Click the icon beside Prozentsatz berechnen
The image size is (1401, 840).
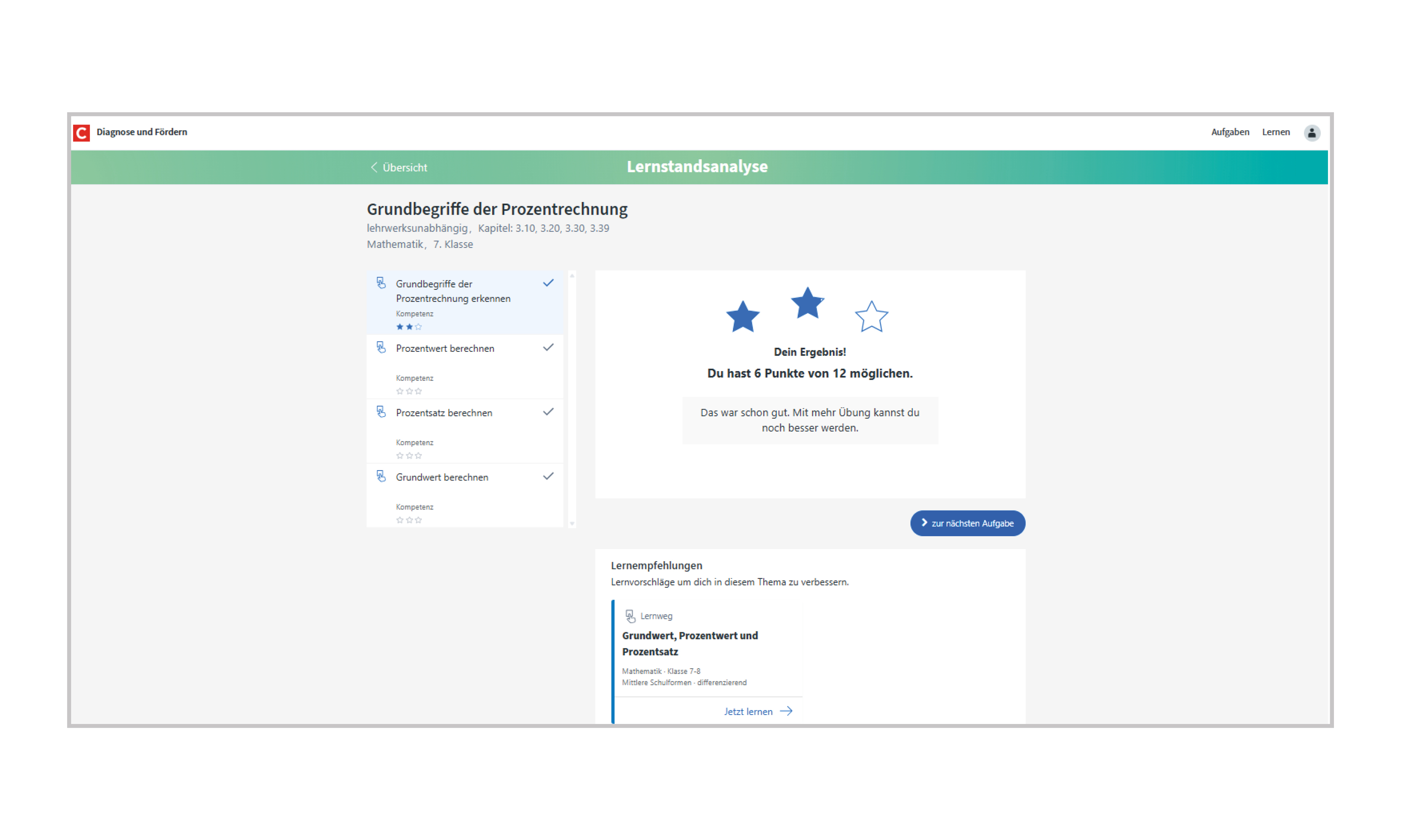pyautogui.click(x=381, y=412)
